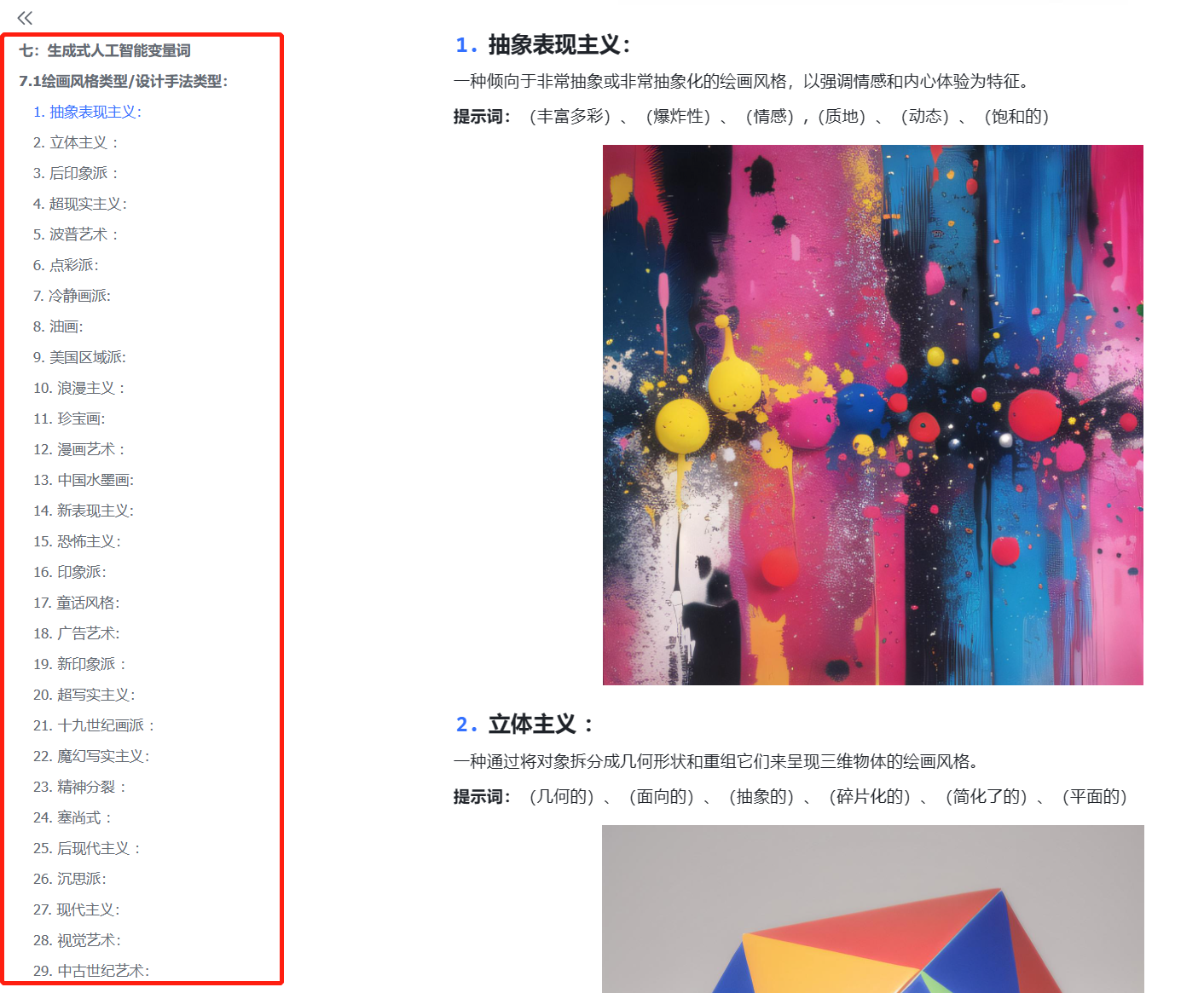Open 13. 中国水墨画 section link
This screenshot has width=1204, height=993.
coord(84,481)
